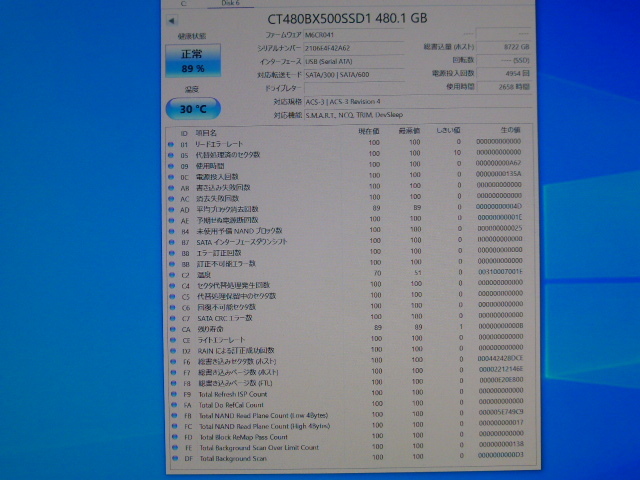
Task: Click the しきい値 column header
Action: (448, 130)
